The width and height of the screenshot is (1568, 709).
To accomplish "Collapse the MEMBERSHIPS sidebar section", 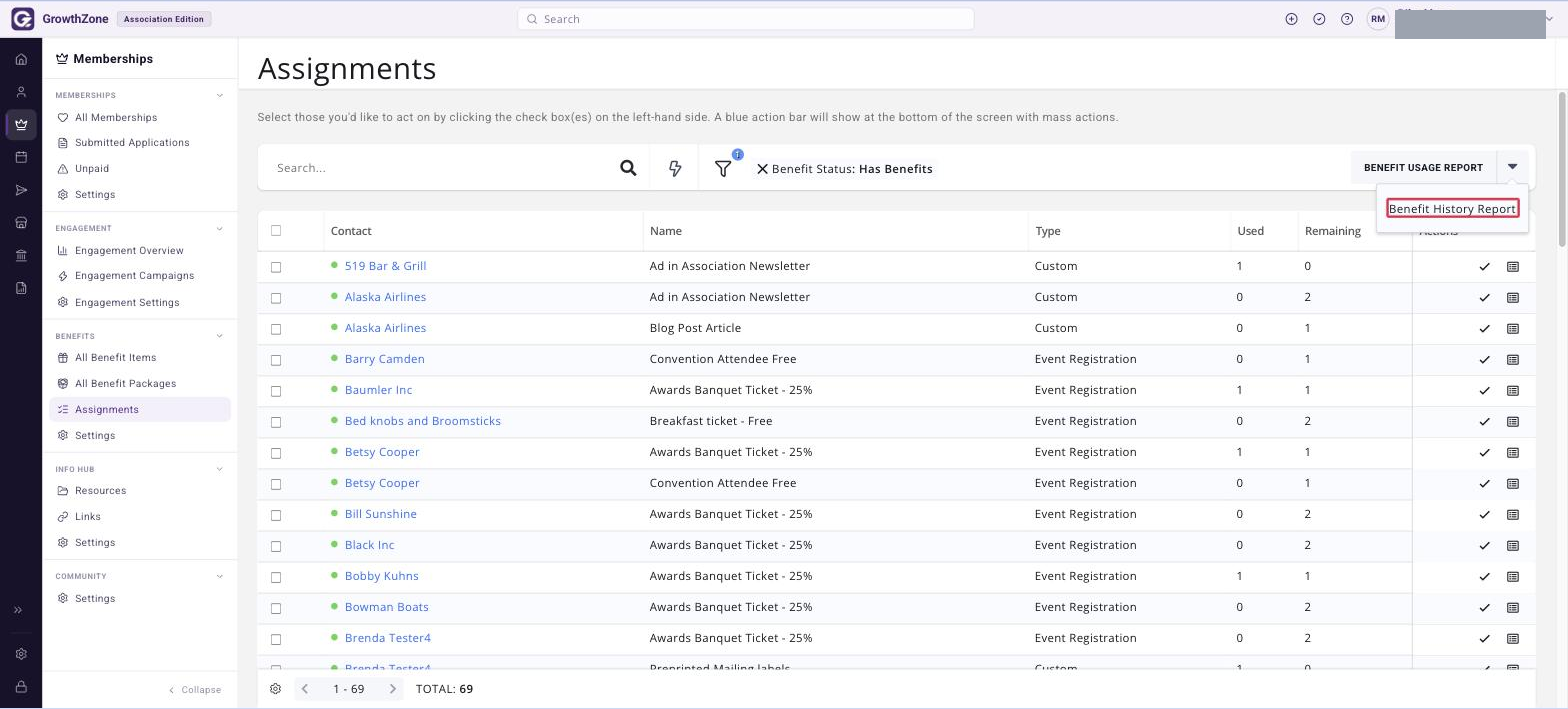I will pyautogui.click(x=220, y=96).
